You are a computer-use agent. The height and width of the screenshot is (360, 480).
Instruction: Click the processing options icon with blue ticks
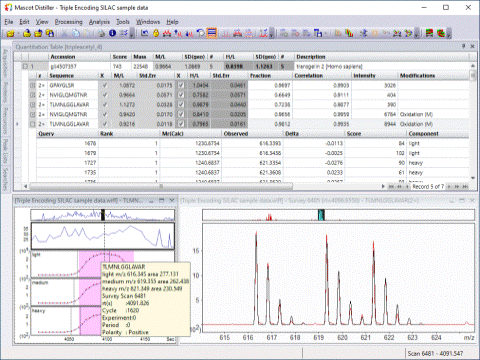click(x=124, y=33)
